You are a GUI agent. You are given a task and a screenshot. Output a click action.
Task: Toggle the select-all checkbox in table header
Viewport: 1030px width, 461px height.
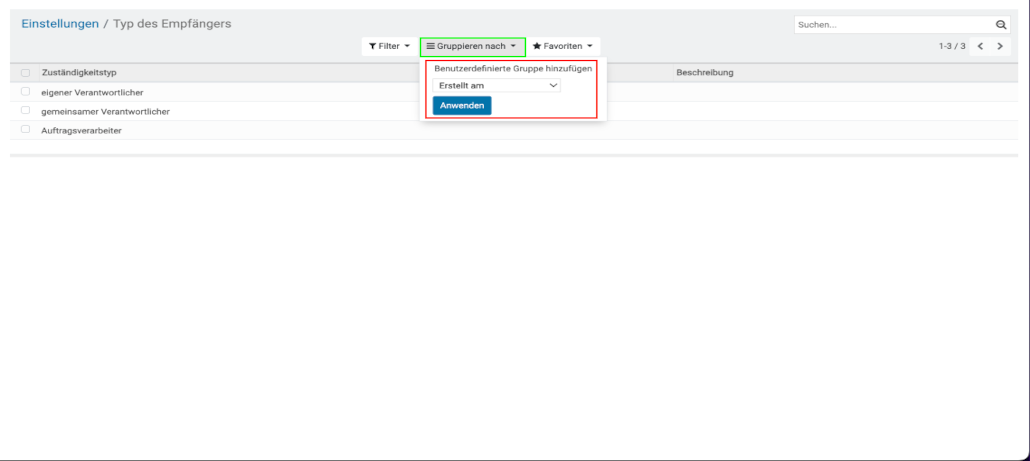pyautogui.click(x=25, y=73)
